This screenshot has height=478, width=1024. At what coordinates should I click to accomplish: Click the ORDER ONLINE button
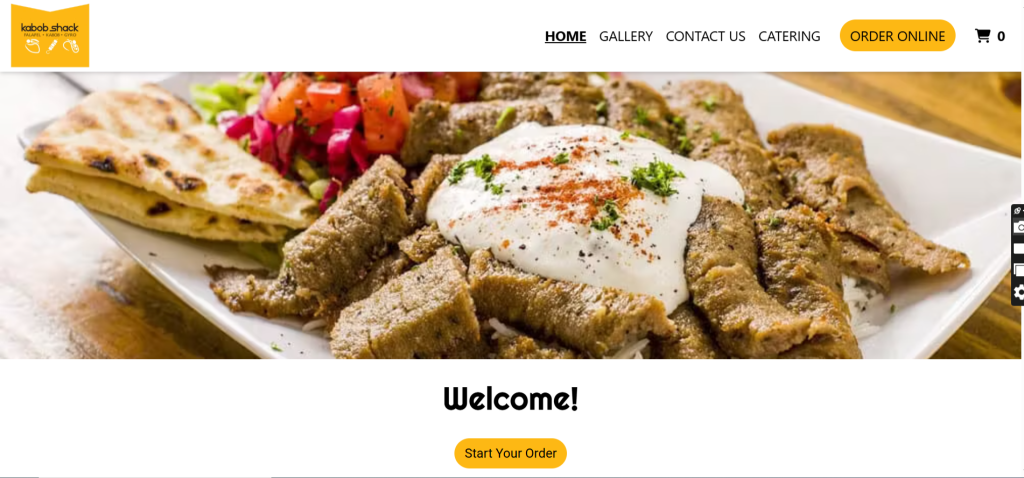coord(897,35)
